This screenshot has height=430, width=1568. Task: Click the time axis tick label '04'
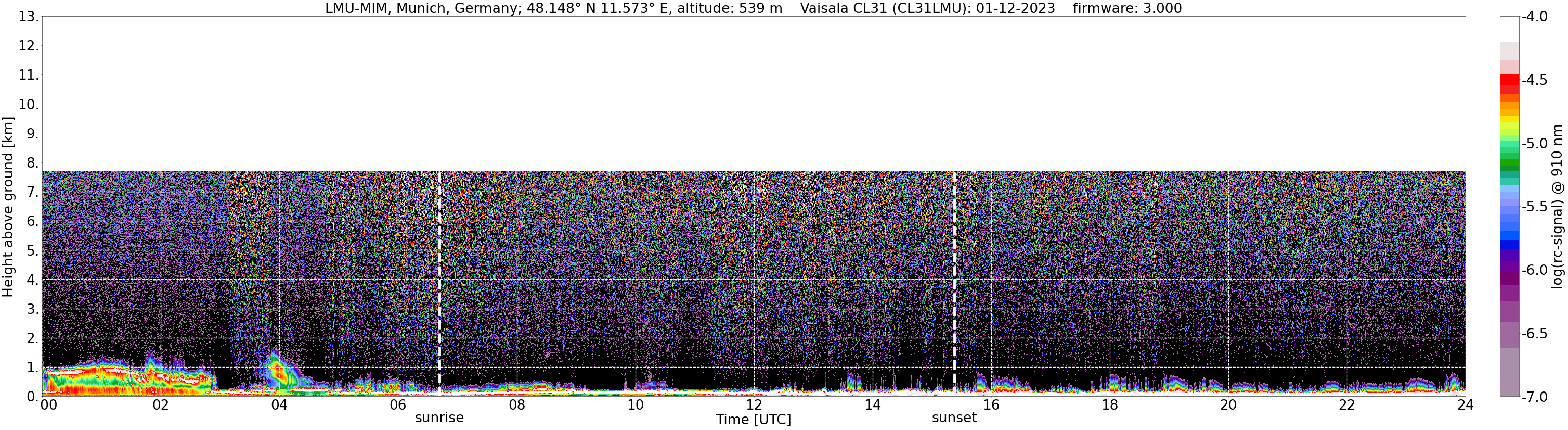pos(279,406)
